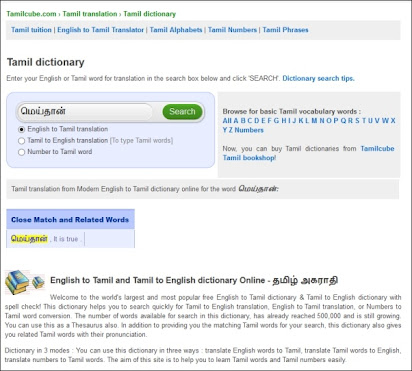Image resolution: width=412 pixels, height=371 pixels.
Task: Browse vocabulary words starting with R
Action: [350, 121]
